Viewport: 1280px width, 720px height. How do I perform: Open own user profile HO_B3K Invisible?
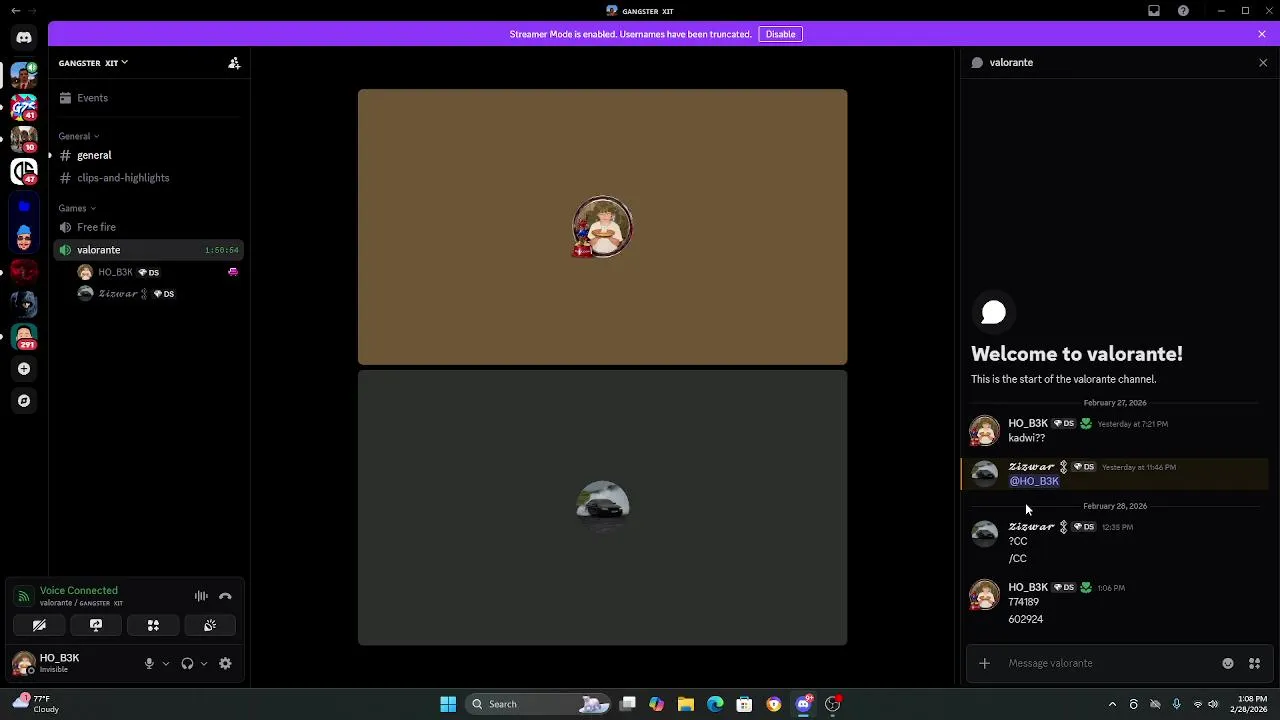tap(70, 663)
